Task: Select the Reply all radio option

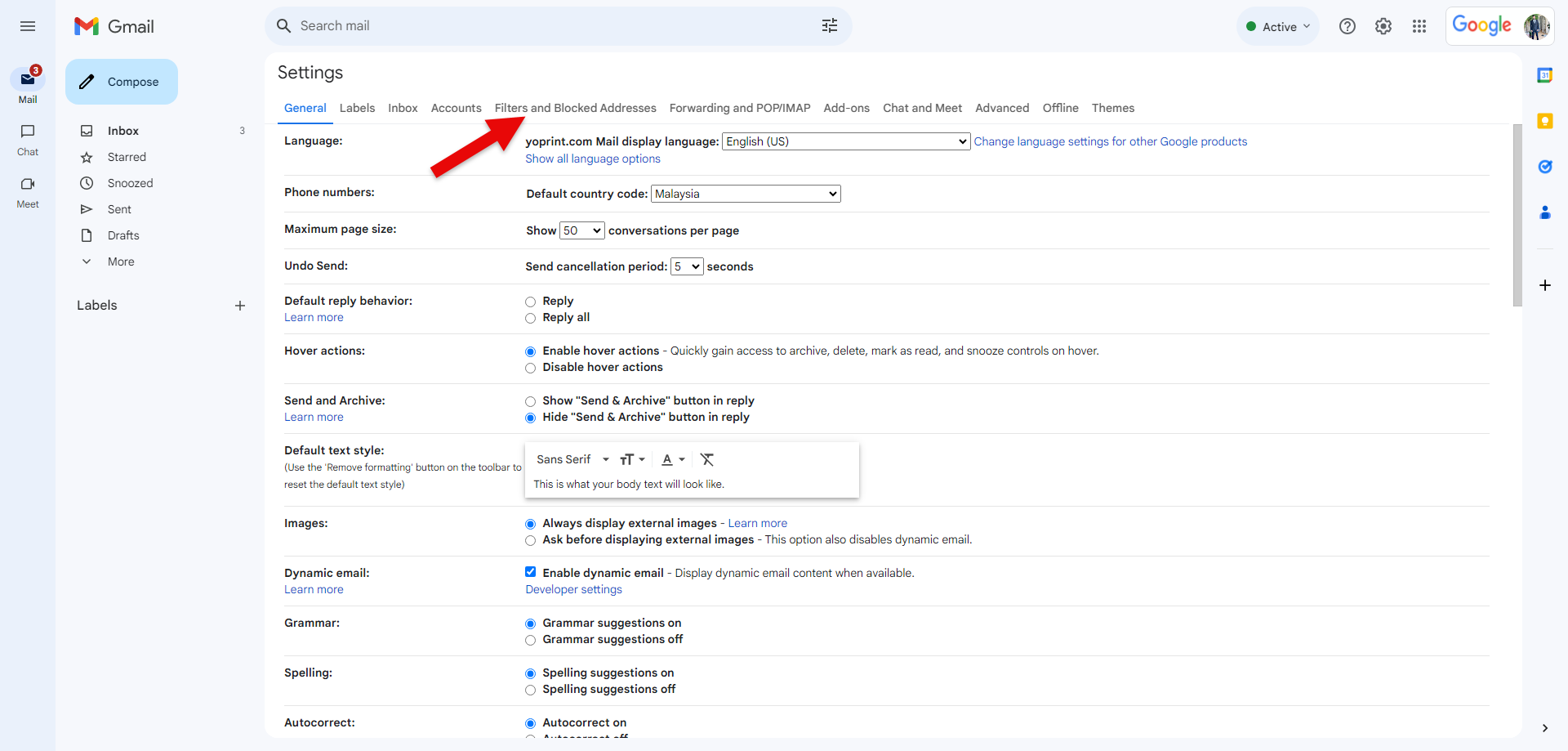Action: [x=531, y=318]
